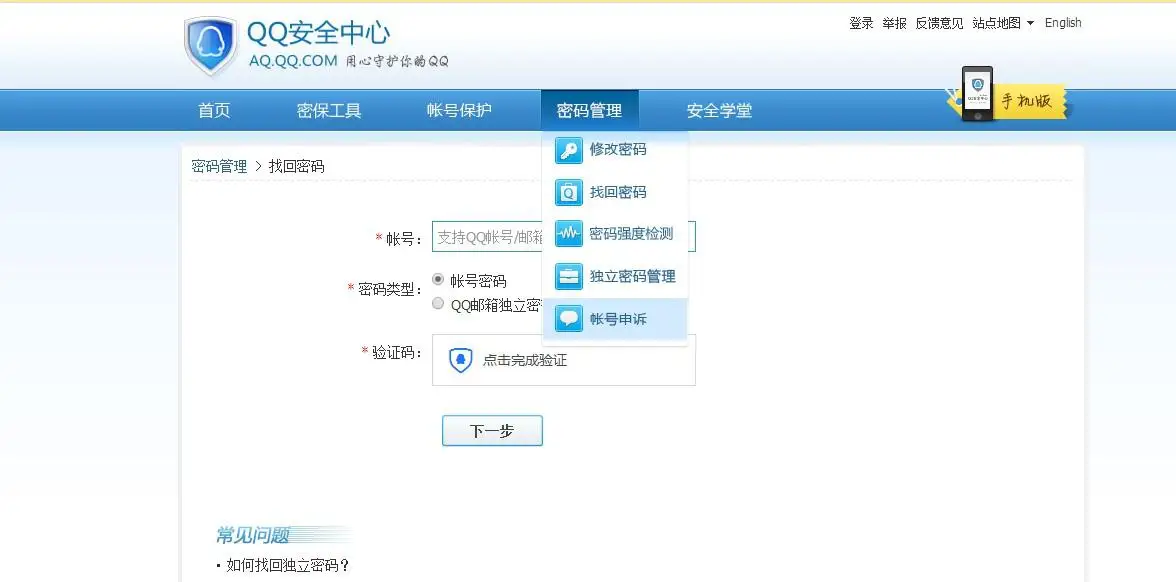The height and width of the screenshot is (582, 1176).
Task: Click the shield icon in verification box
Action: (460, 359)
